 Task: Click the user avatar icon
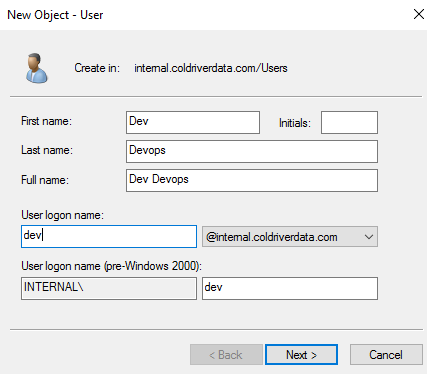tap(37, 68)
